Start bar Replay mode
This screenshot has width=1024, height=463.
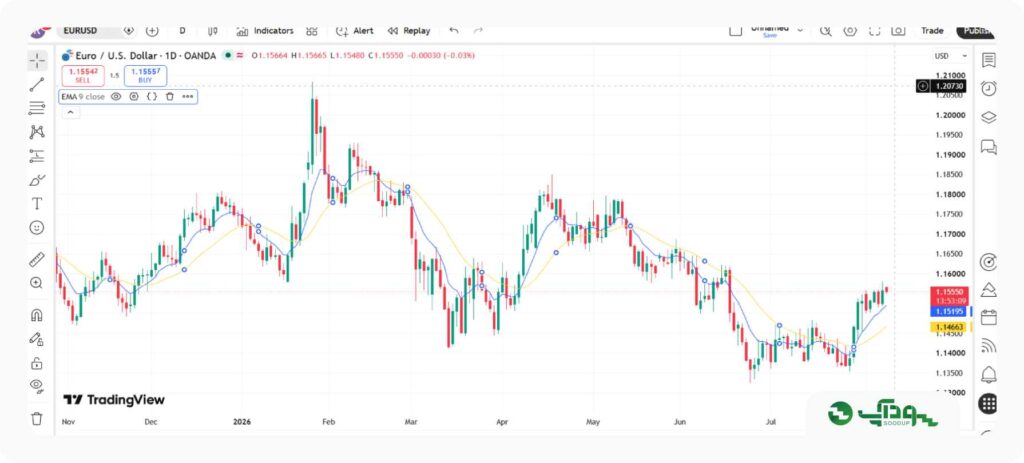click(409, 31)
